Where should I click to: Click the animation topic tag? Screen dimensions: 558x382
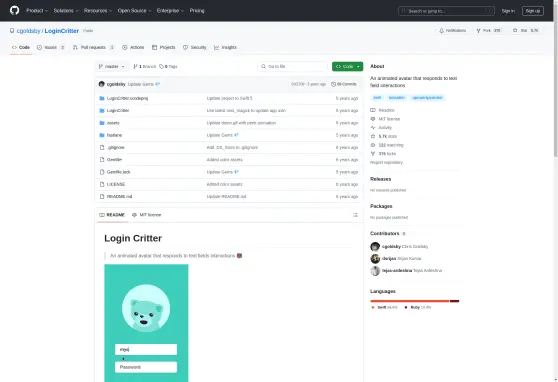coord(396,98)
